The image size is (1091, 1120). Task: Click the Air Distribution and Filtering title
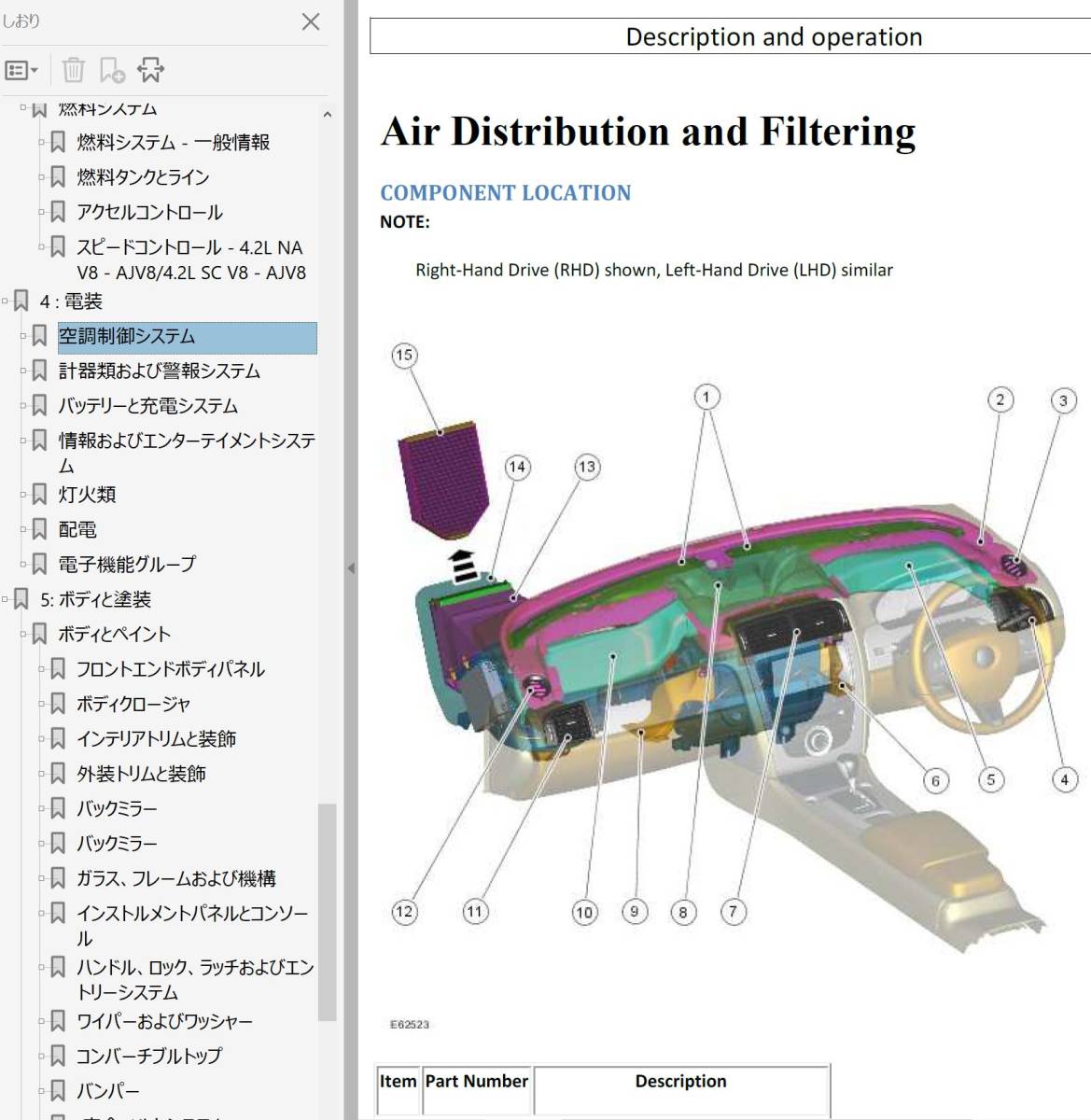[649, 132]
